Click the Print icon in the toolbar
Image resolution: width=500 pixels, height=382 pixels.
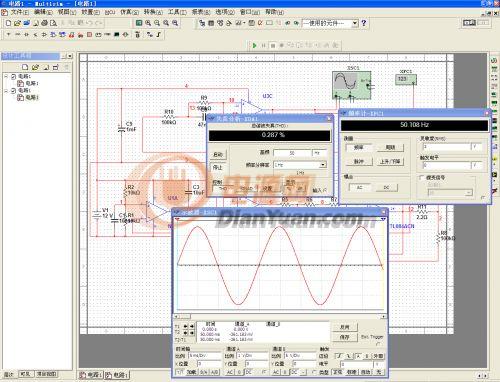pos(44,23)
